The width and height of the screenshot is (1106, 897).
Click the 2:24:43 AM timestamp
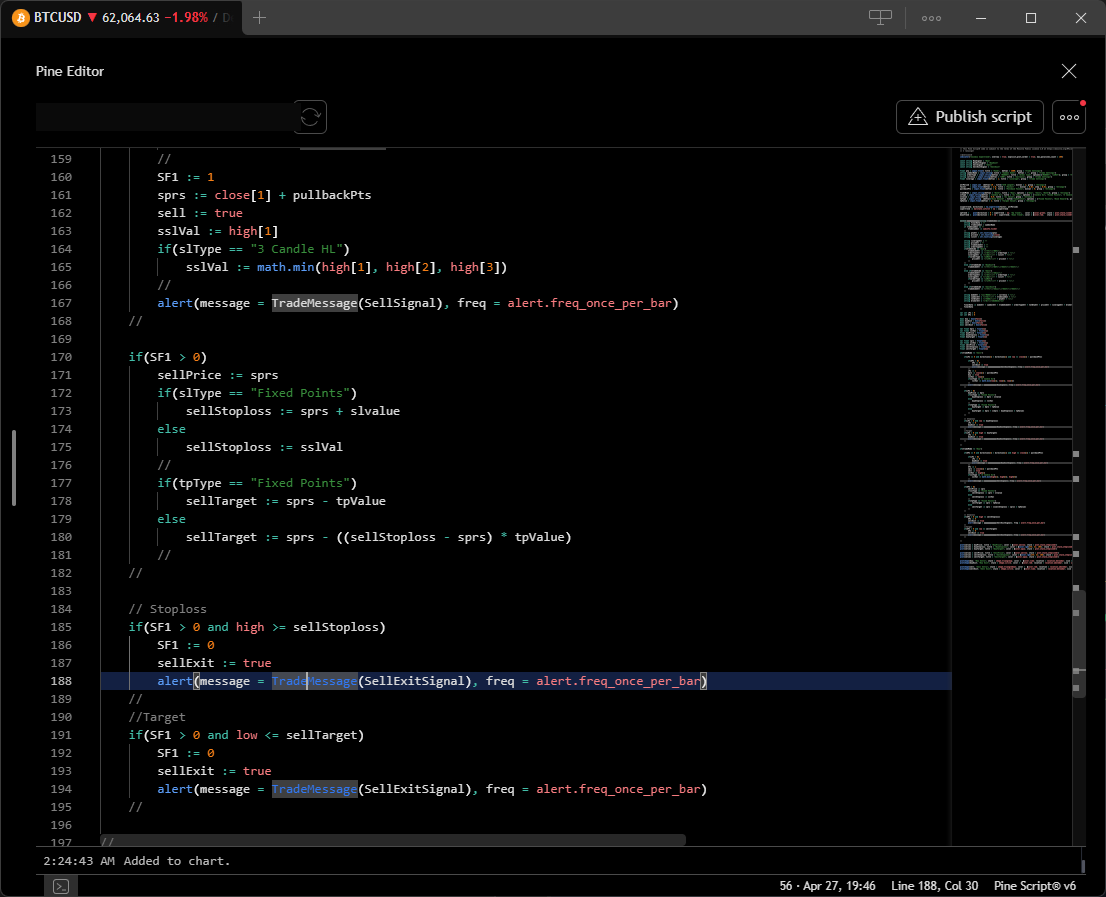pyautogui.click(x=79, y=861)
